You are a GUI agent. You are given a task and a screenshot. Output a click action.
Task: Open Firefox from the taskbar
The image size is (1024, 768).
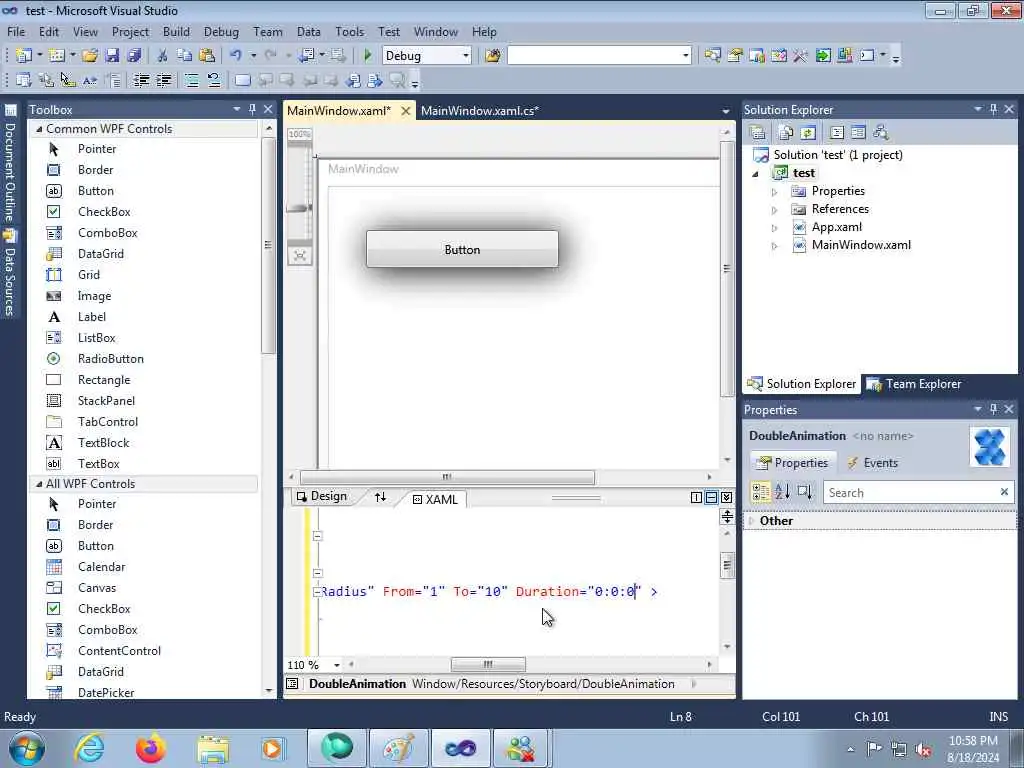coord(150,748)
